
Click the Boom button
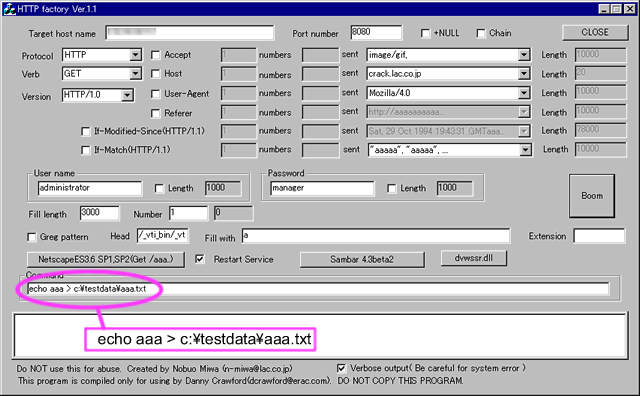(x=592, y=196)
